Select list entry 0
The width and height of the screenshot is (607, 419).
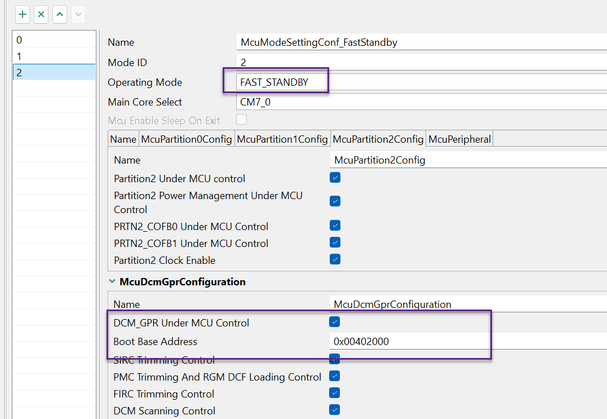pyautogui.click(x=48, y=39)
